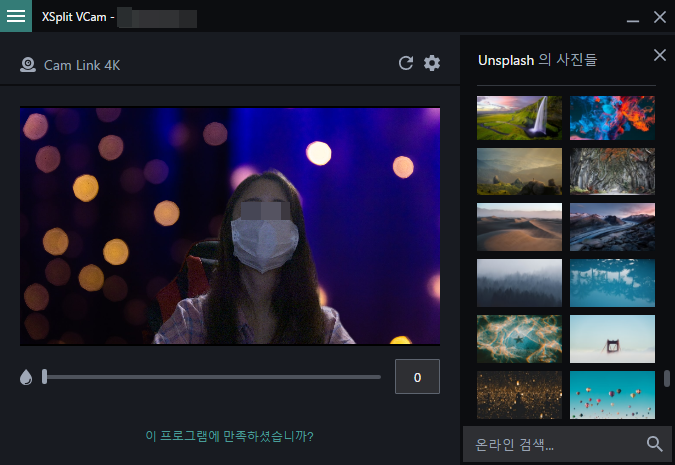Click the blur droplet icon
This screenshot has height=465, width=675.
[26, 377]
